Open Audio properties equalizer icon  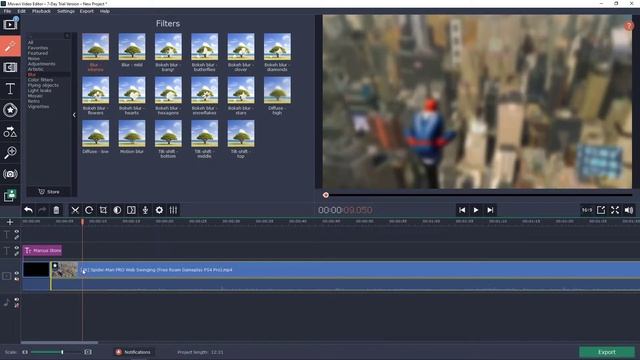(x=173, y=210)
